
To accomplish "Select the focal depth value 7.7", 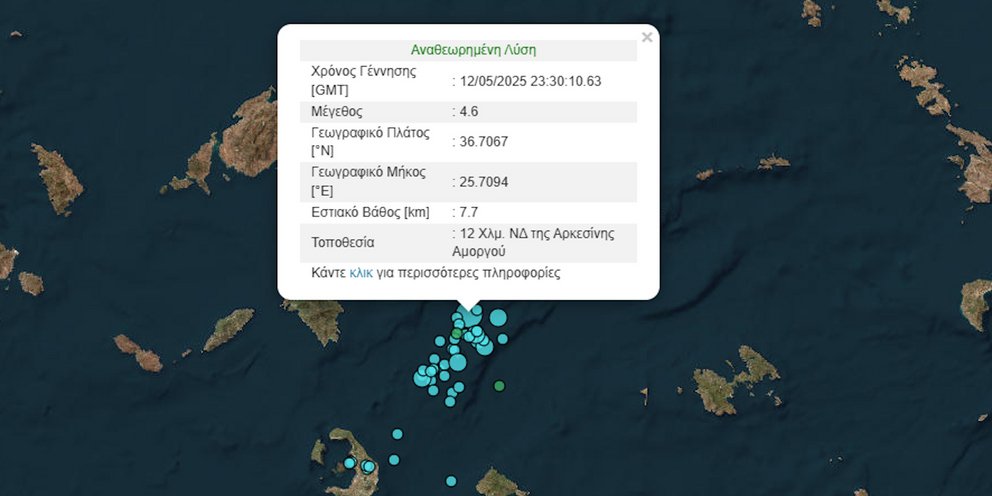I will click(x=468, y=213).
